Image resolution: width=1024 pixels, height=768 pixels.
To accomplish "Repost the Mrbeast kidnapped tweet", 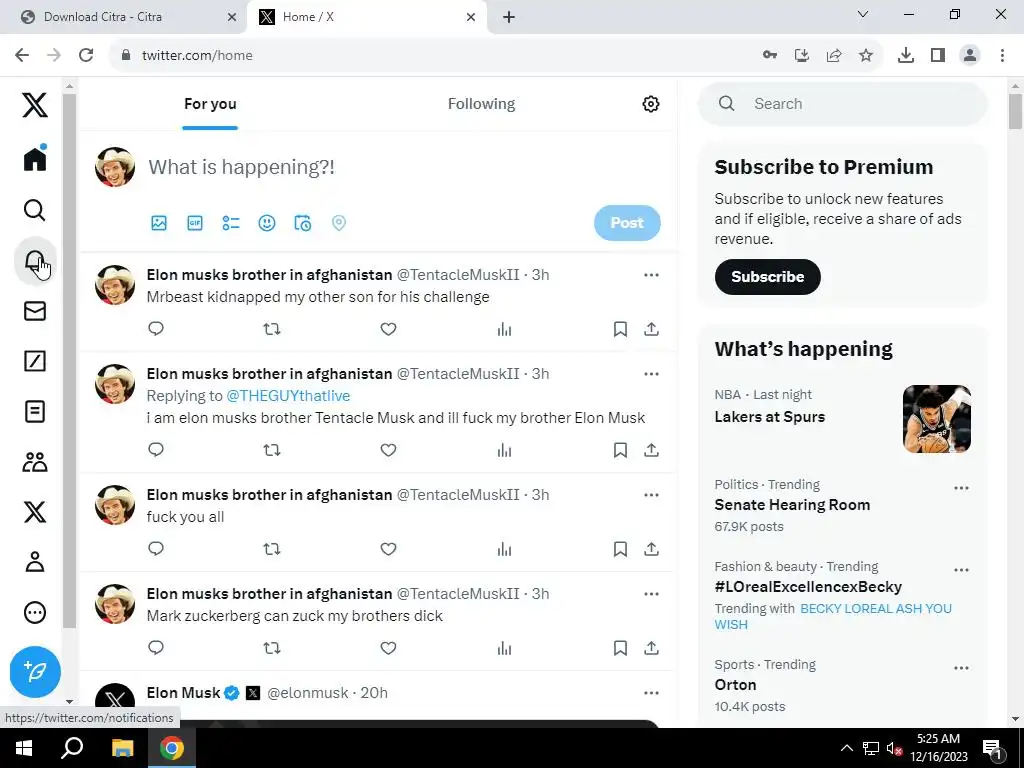I will click(272, 329).
